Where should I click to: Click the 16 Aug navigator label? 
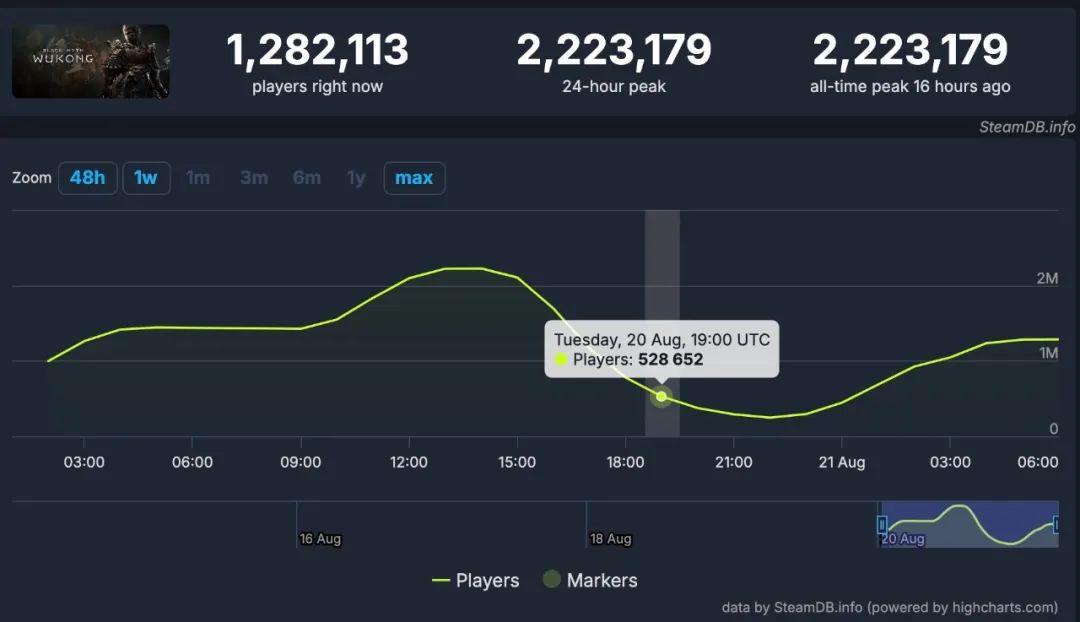320,539
